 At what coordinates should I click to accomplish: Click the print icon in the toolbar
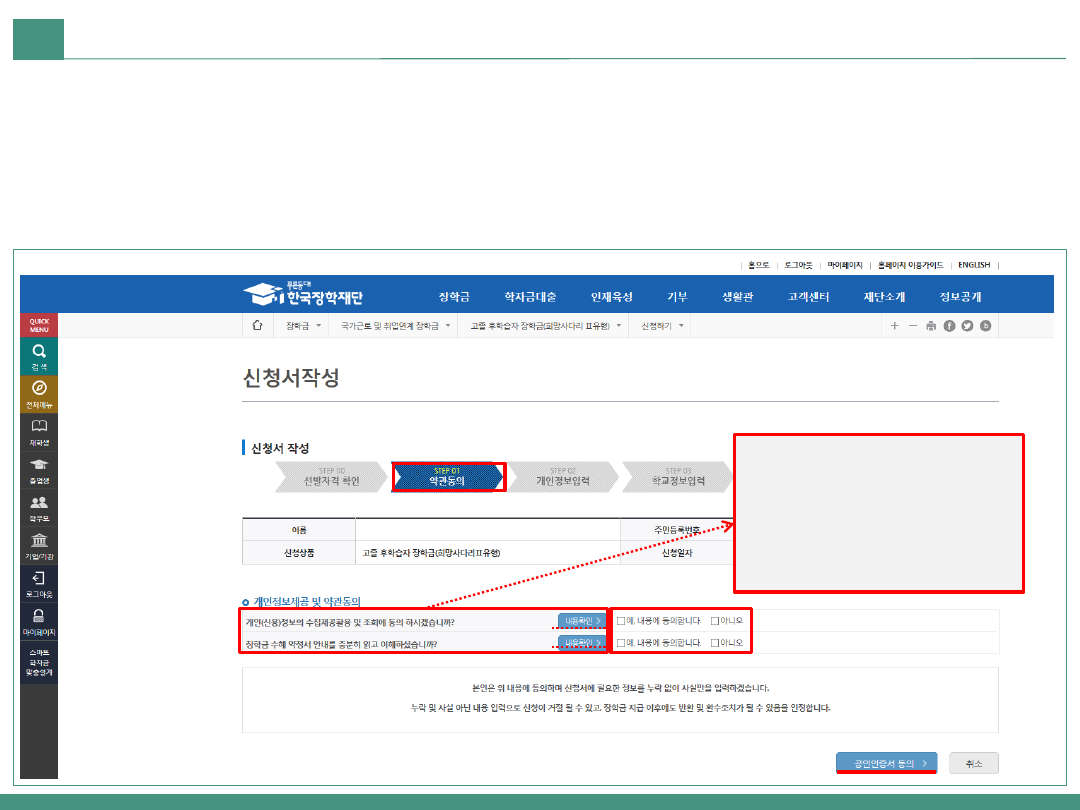tap(931, 326)
